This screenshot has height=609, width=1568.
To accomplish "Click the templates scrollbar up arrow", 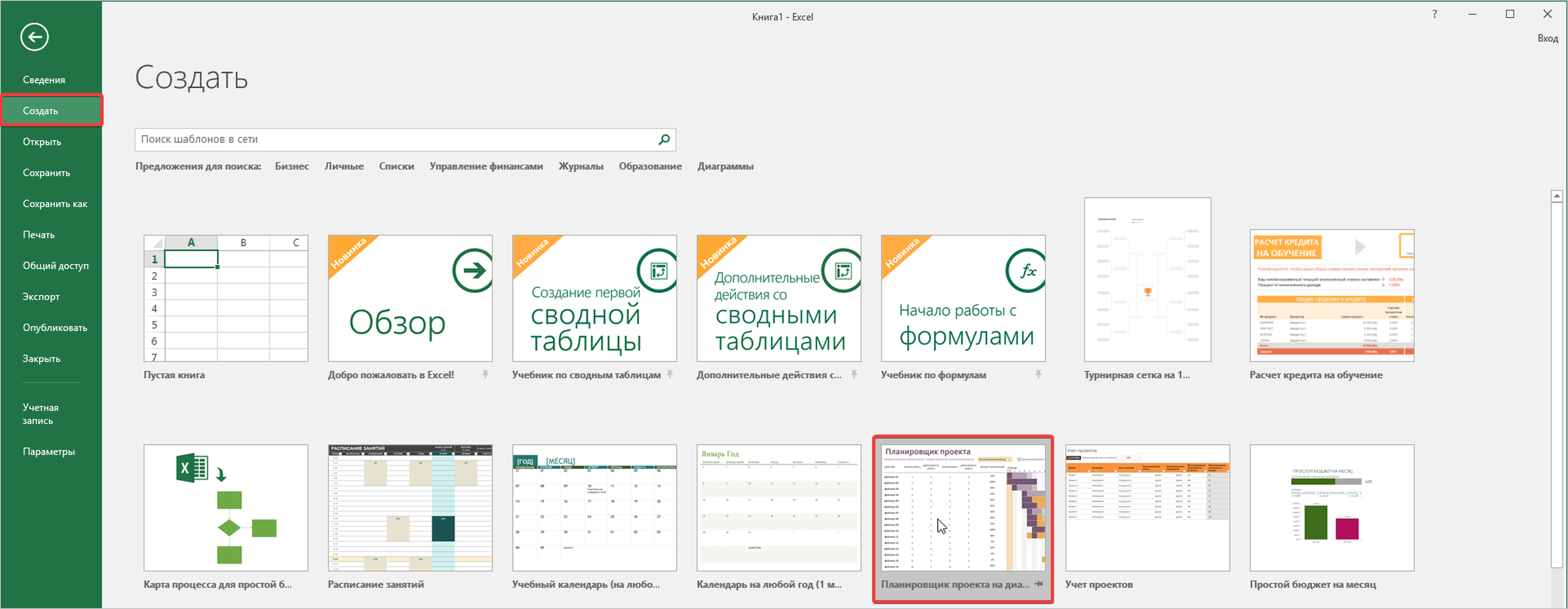I will [1557, 196].
